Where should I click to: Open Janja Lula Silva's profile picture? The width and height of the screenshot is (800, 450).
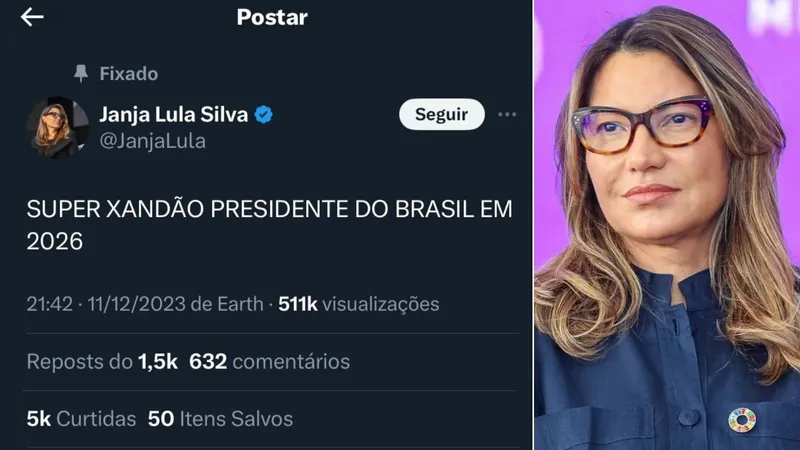click(58, 128)
